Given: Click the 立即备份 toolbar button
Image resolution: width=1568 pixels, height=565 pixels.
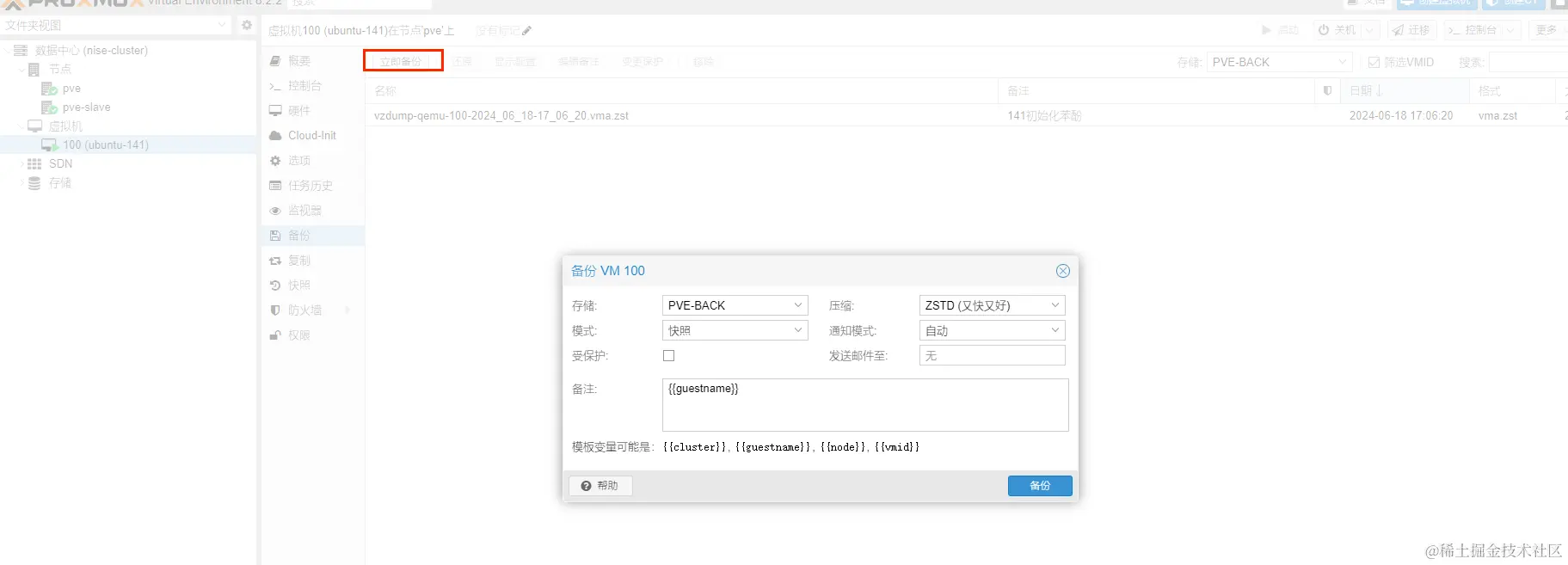Looking at the screenshot, I should 403,61.
